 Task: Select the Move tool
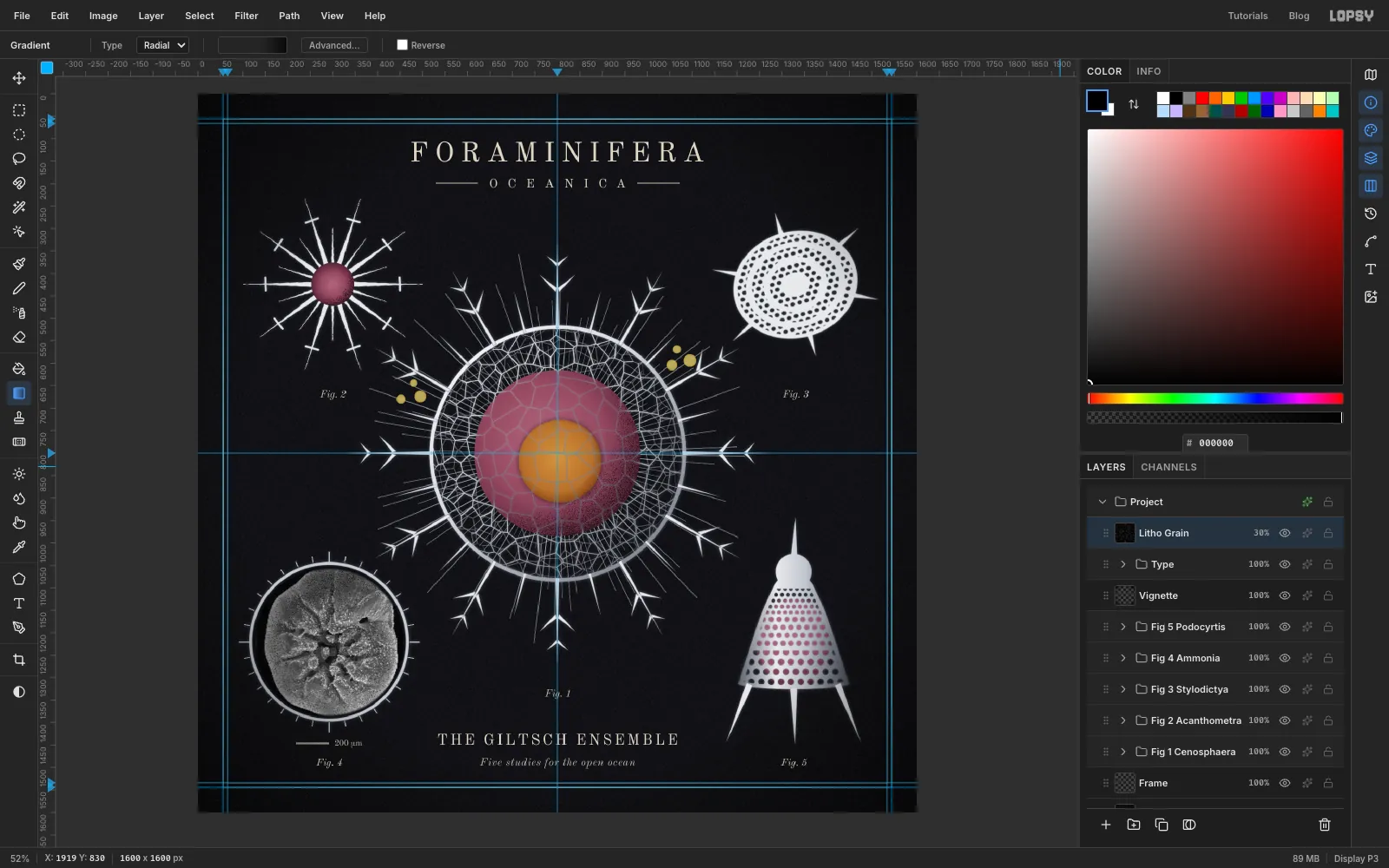(x=18, y=78)
